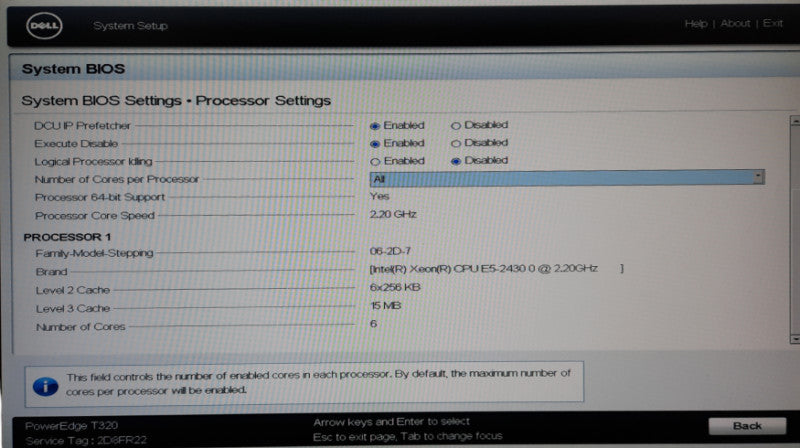800x448 pixels.
Task: Click the System Setup title text
Action: (131, 26)
